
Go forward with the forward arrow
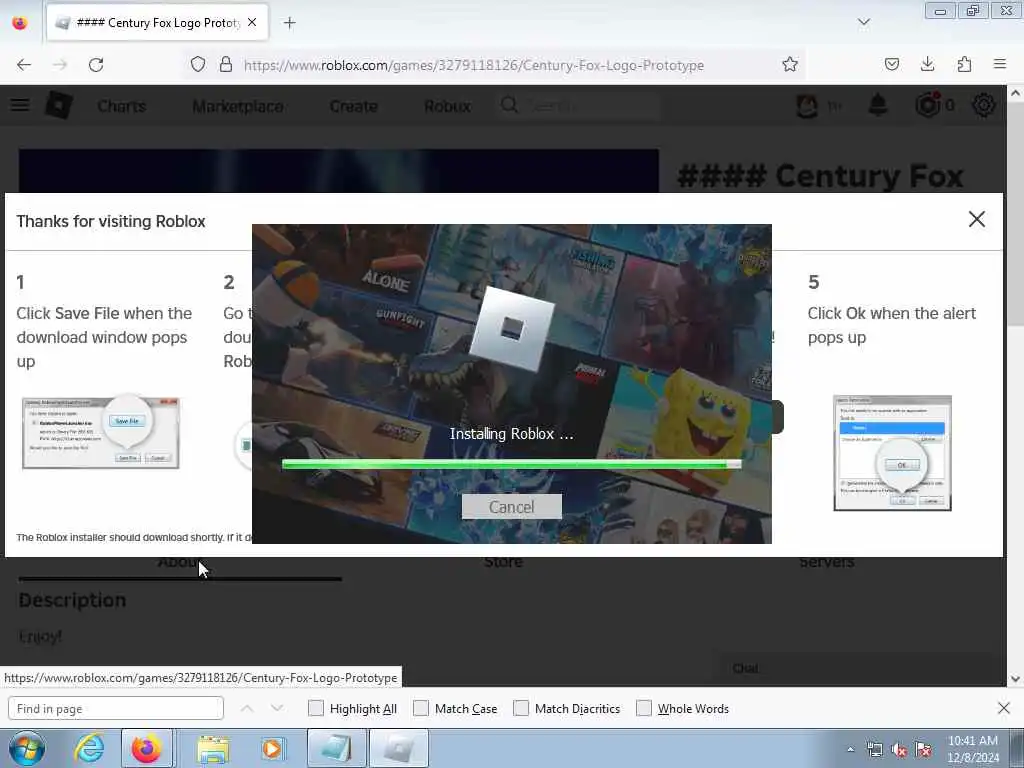[x=60, y=65]
